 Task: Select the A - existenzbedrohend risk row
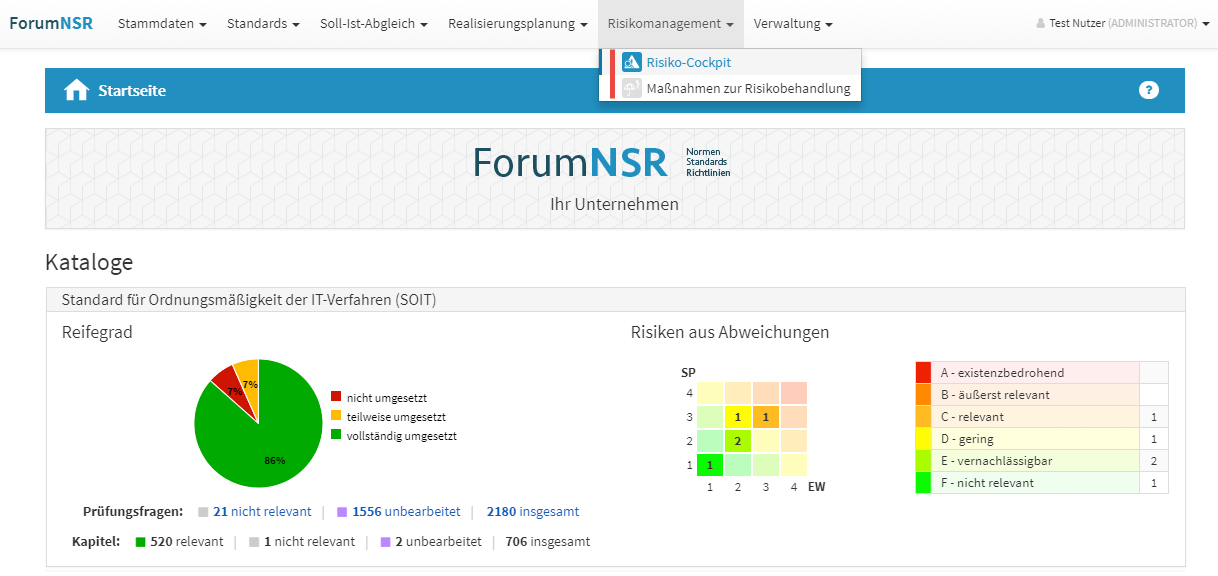click(1042, 372)
